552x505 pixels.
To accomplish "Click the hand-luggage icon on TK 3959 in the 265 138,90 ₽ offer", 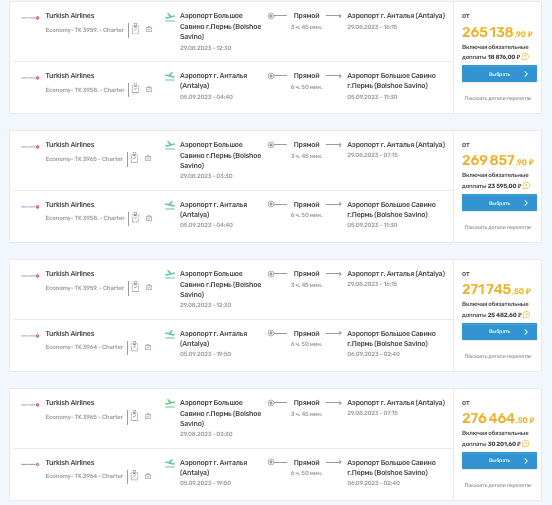I will 149,30.
